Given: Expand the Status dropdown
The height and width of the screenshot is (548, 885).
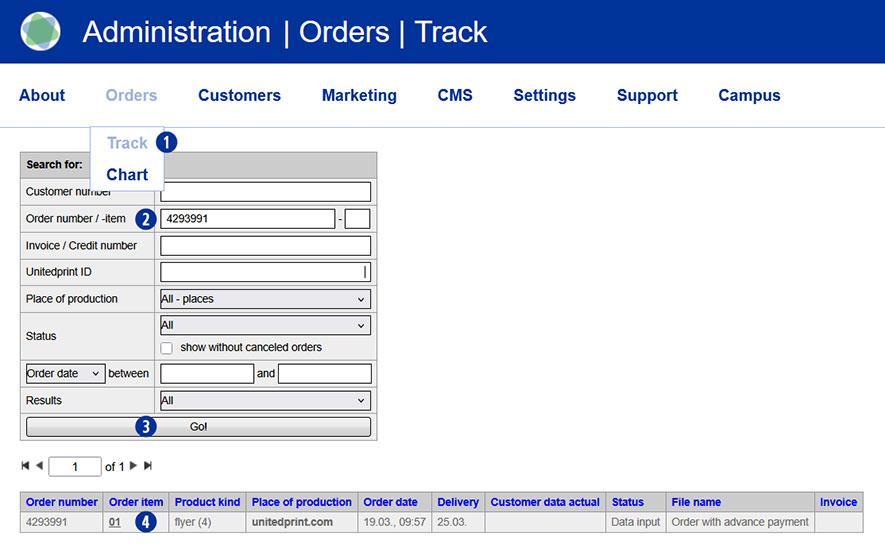Looking at the screenshot, I should 265,325.
